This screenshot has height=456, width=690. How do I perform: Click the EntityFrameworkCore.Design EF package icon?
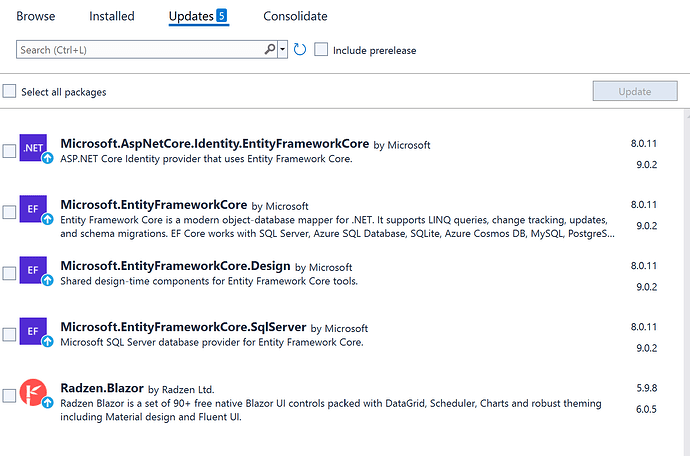pyautogui.click(x=33, y=270)
